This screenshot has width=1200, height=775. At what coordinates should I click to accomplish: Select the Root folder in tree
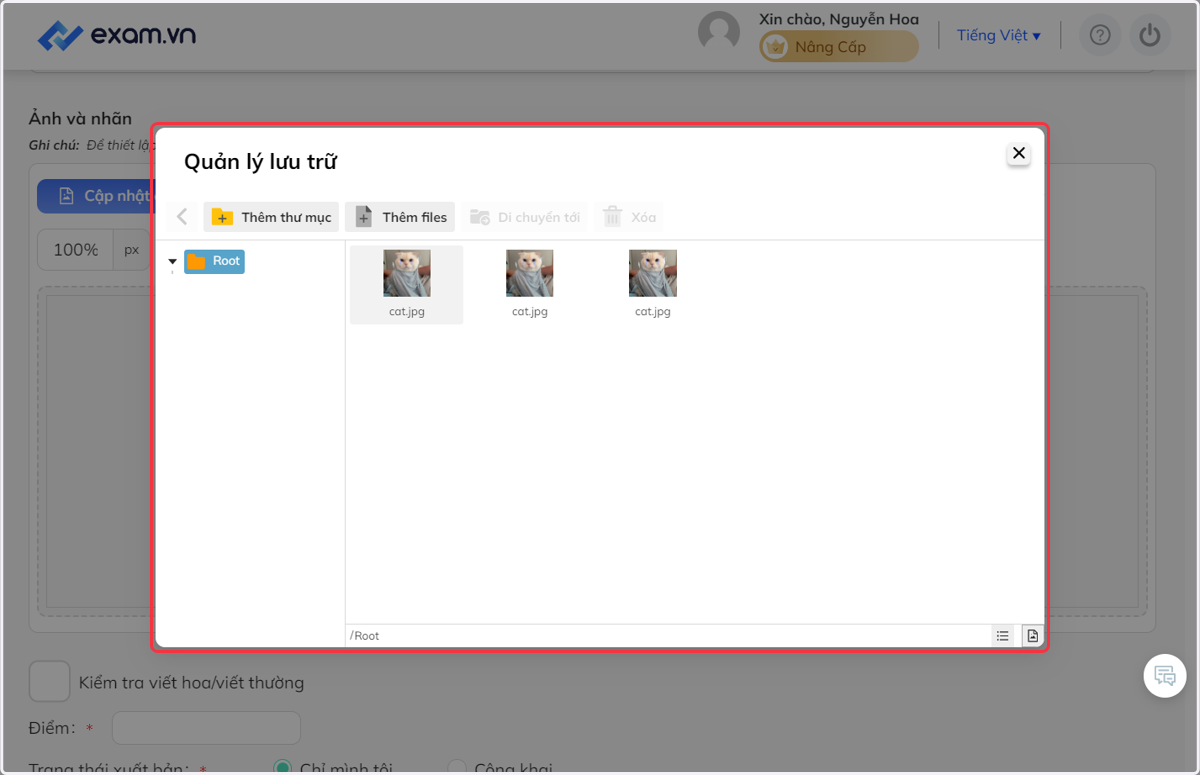pyautogui.click(x=214, y=261)
